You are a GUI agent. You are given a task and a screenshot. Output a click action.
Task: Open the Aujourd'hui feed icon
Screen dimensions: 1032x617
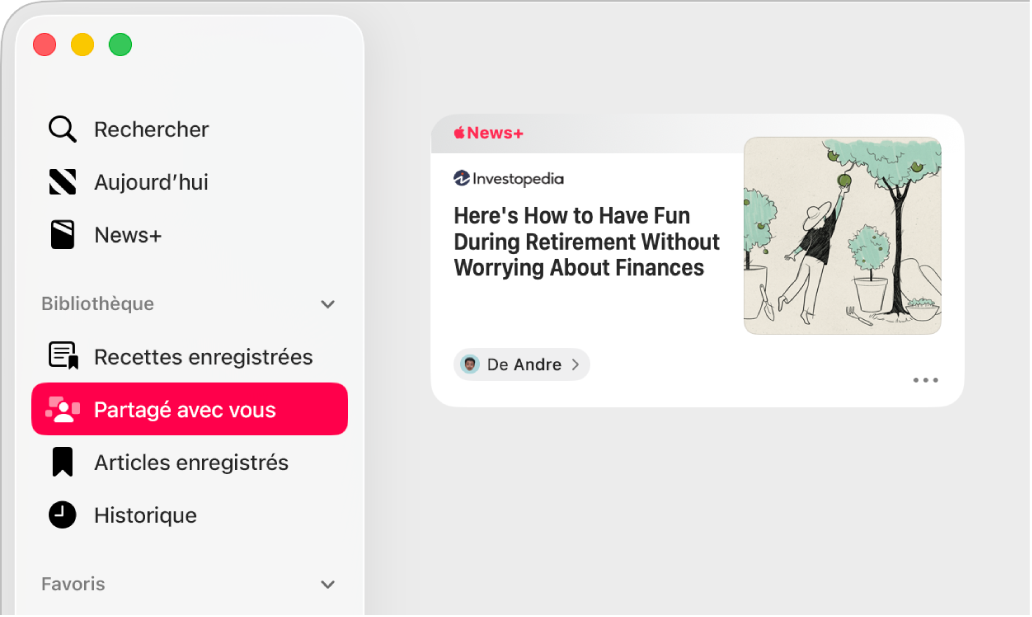[62, 182]
